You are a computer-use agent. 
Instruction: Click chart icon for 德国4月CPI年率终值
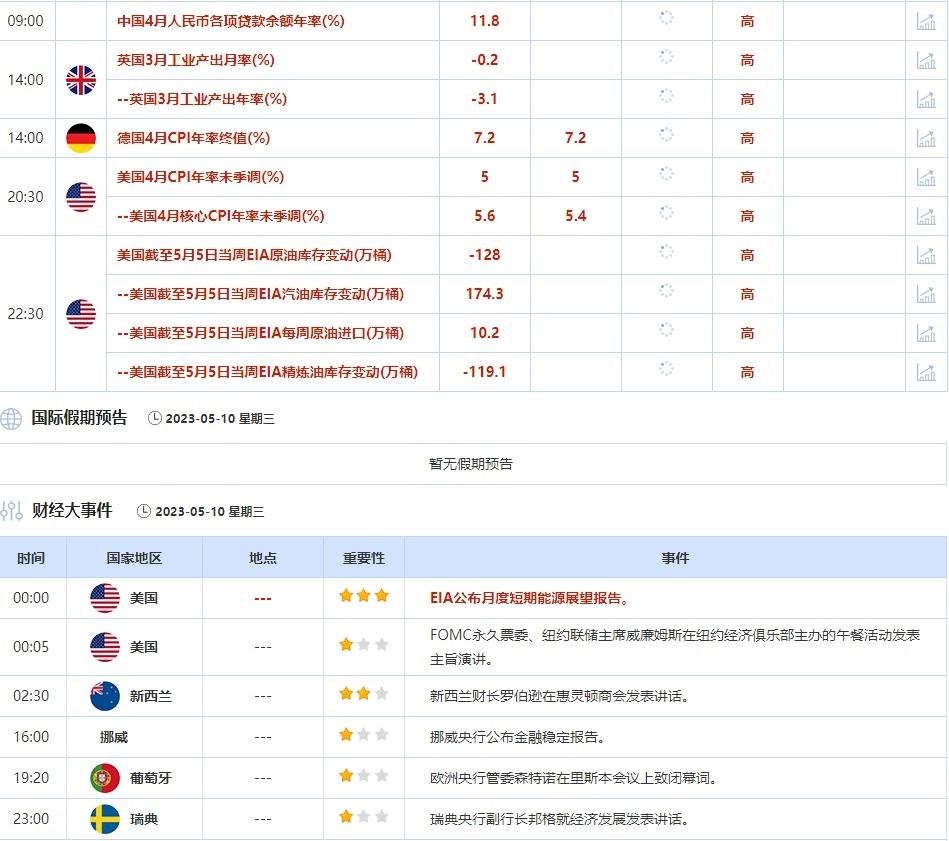coord(926,138)
